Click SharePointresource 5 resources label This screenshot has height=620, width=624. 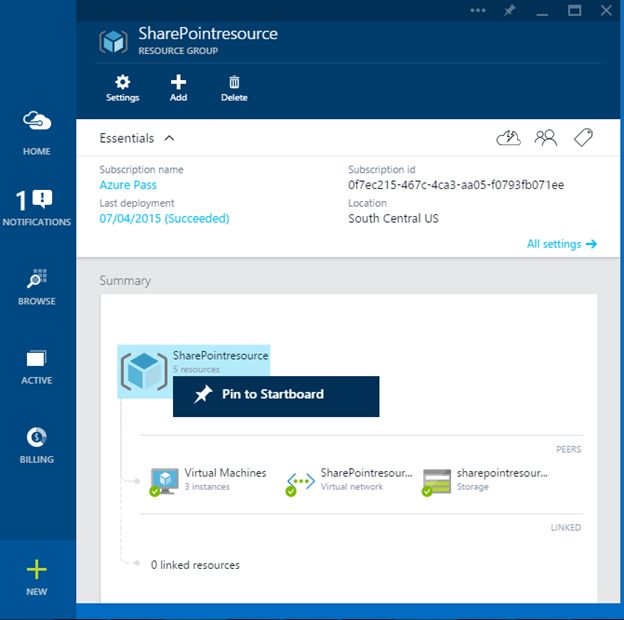pos(220,362)
